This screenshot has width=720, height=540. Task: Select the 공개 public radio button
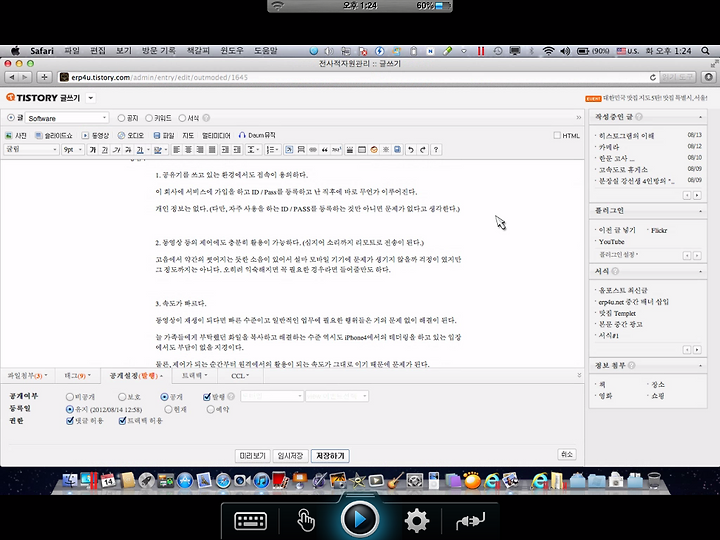(x=164, y=397)
